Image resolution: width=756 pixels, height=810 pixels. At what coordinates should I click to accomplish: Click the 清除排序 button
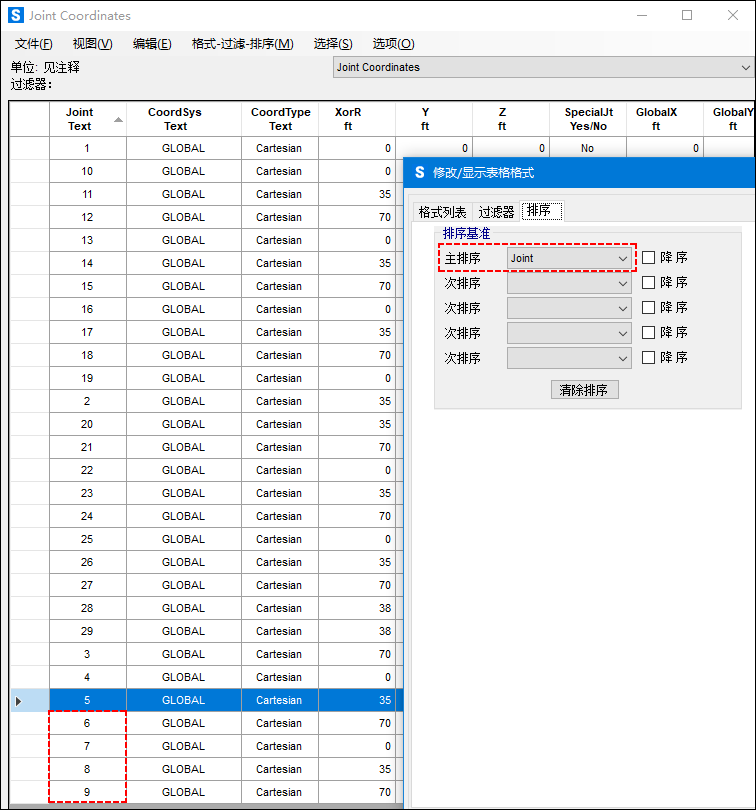(x=584, y=390)
